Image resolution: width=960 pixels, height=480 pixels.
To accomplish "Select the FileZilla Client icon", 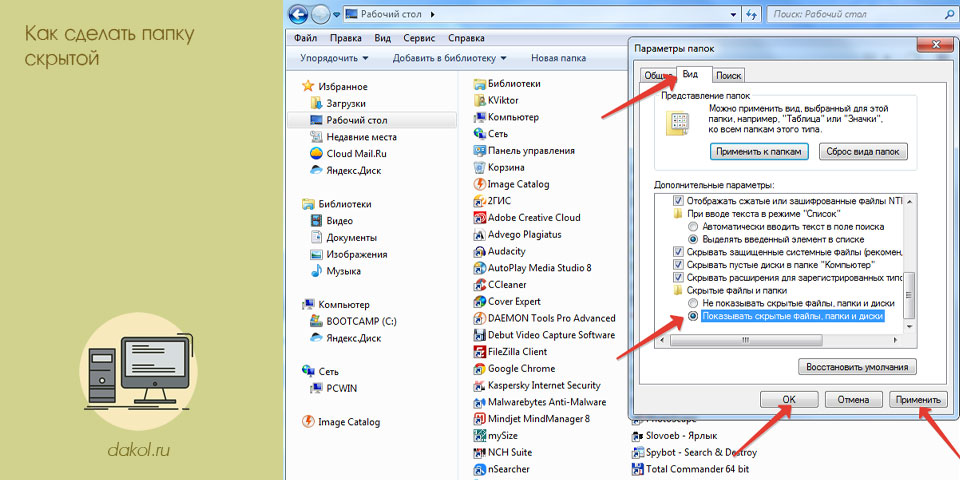I will 479,352.
